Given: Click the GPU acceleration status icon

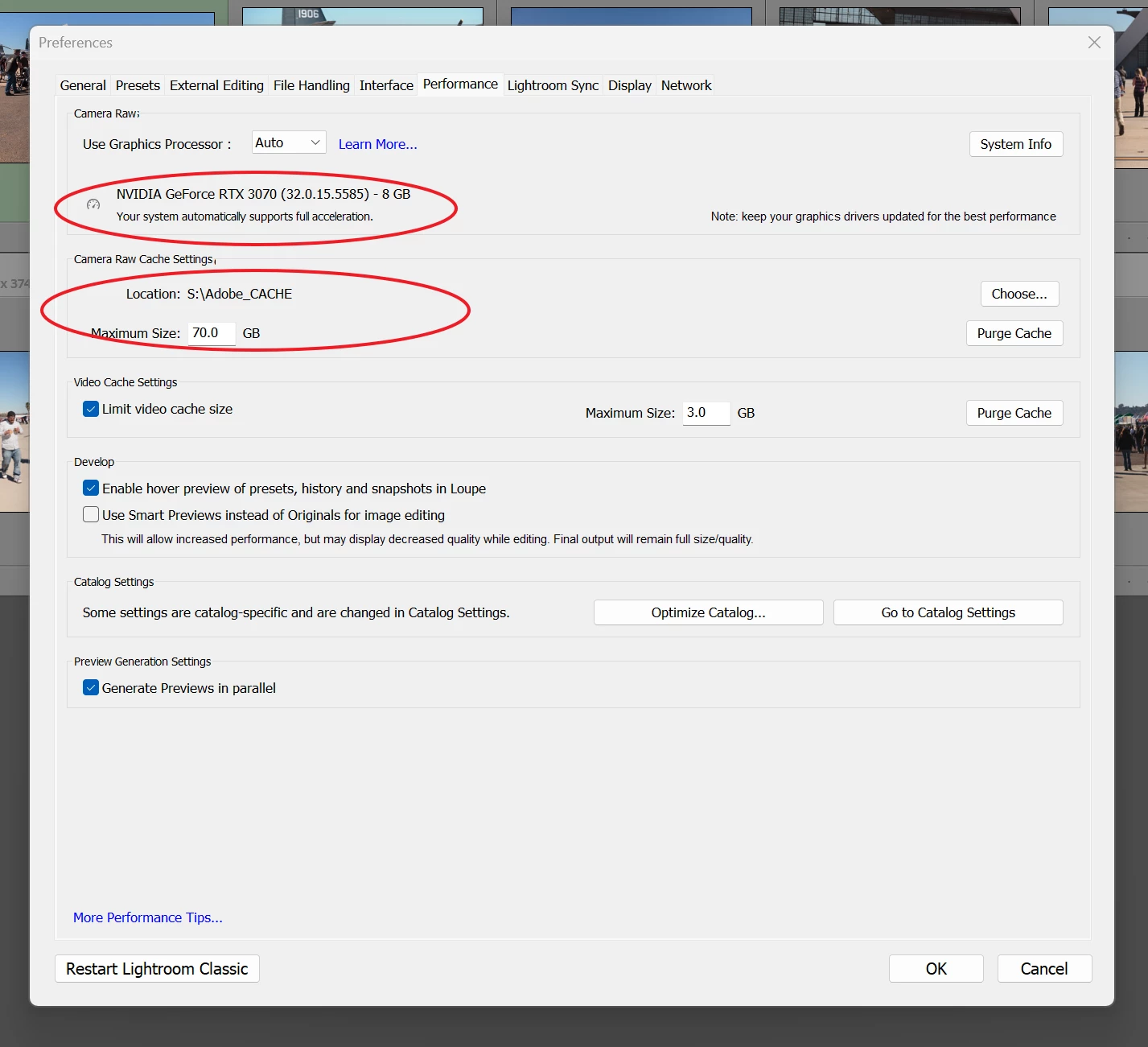Looking at the screenshot, I should 93,204.
